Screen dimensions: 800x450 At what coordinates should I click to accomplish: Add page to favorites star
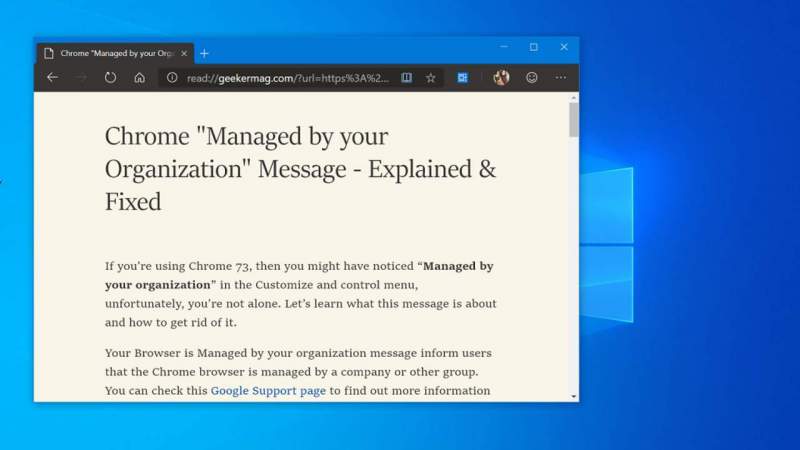(431, 78)
